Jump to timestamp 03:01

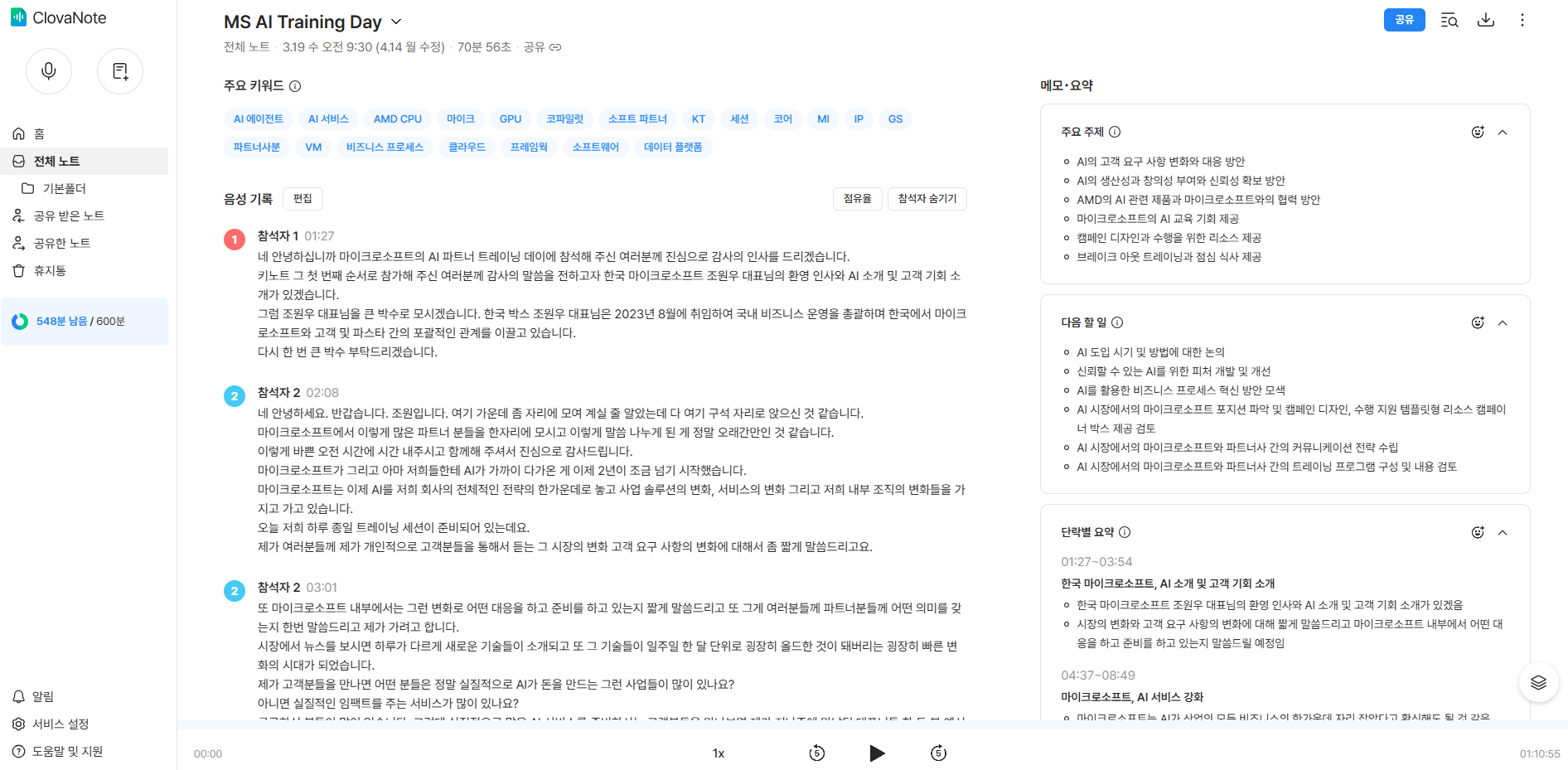[x=322, y=588]
